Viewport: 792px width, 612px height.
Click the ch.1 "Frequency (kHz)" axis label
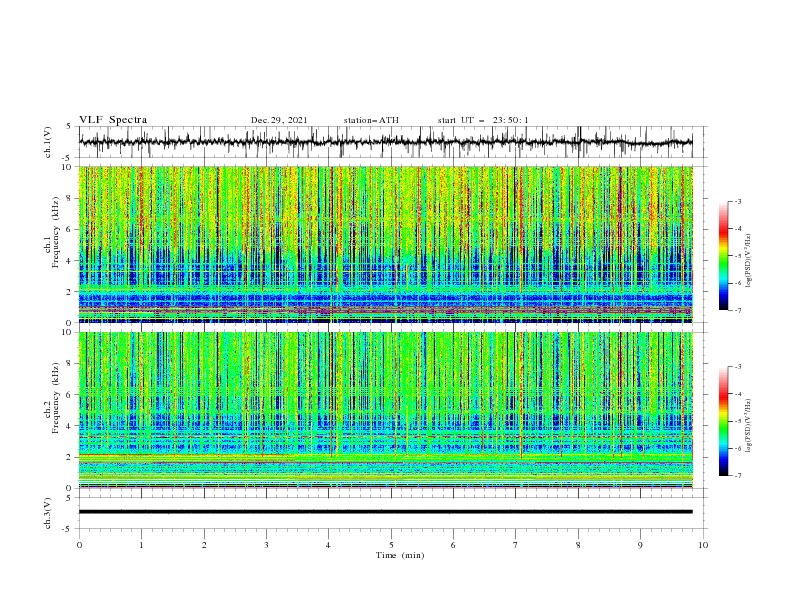(56, 232)
